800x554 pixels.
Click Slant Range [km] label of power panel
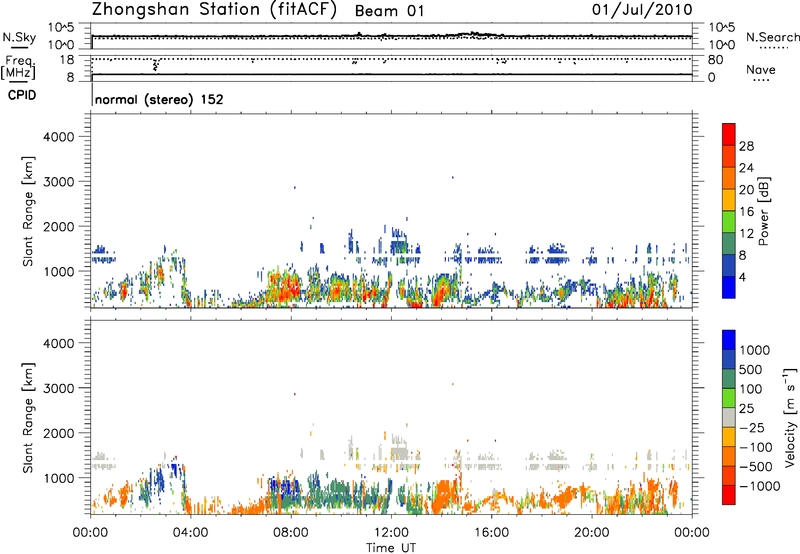(28, 211)
